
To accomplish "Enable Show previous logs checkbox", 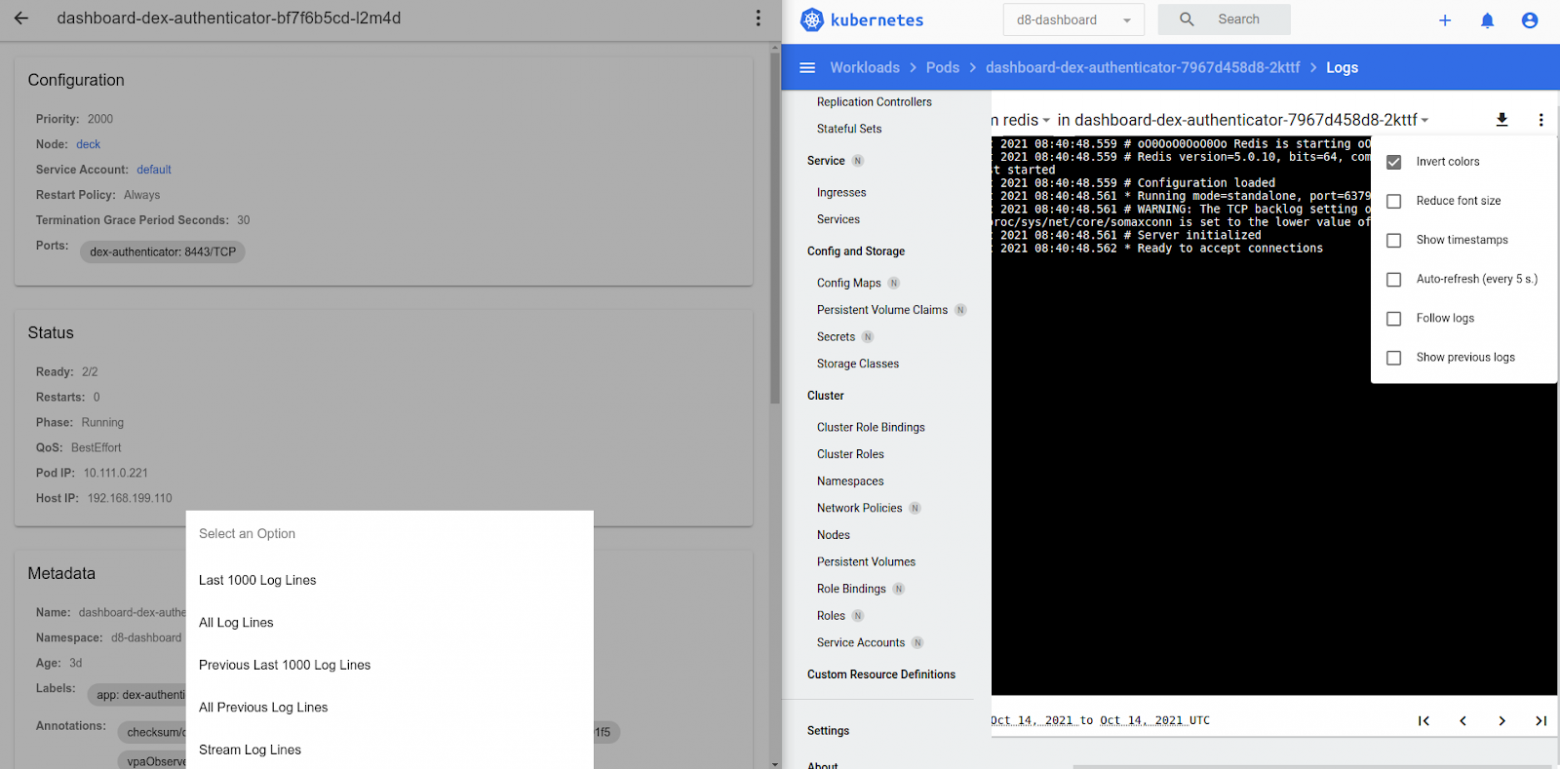I will 1394,357.
